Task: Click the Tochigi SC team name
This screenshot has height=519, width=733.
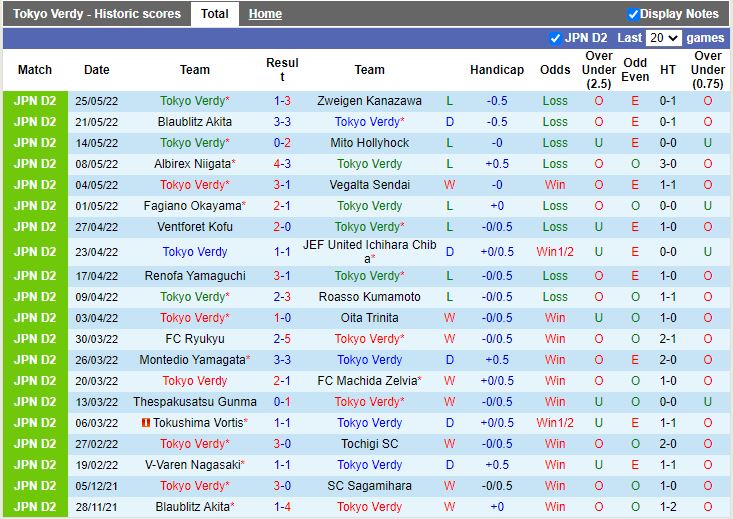Action: pos(369,444)
